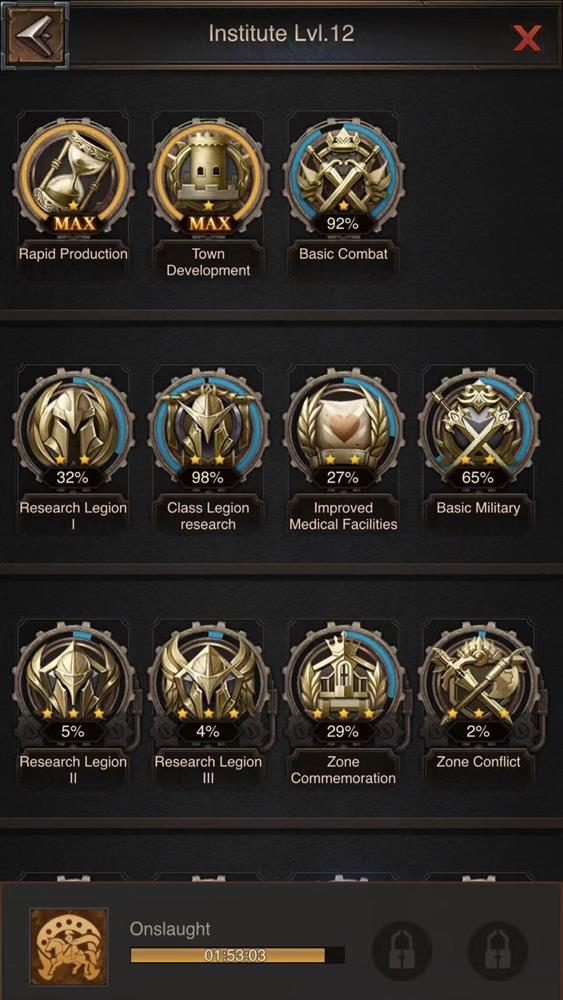Screen dimensions: 563x1000
Task: Go back using the arrow button
Action: pyautogui.click(x=34, y=34)
